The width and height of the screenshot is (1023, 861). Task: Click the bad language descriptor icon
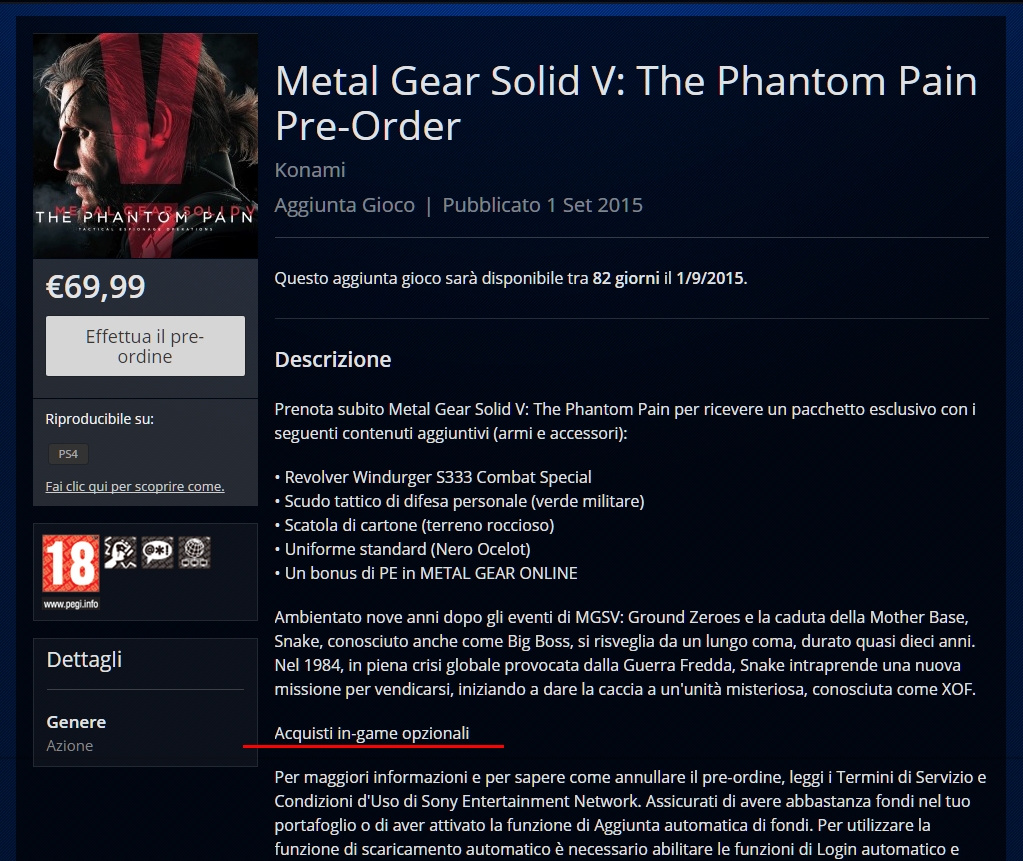point(157,552)
